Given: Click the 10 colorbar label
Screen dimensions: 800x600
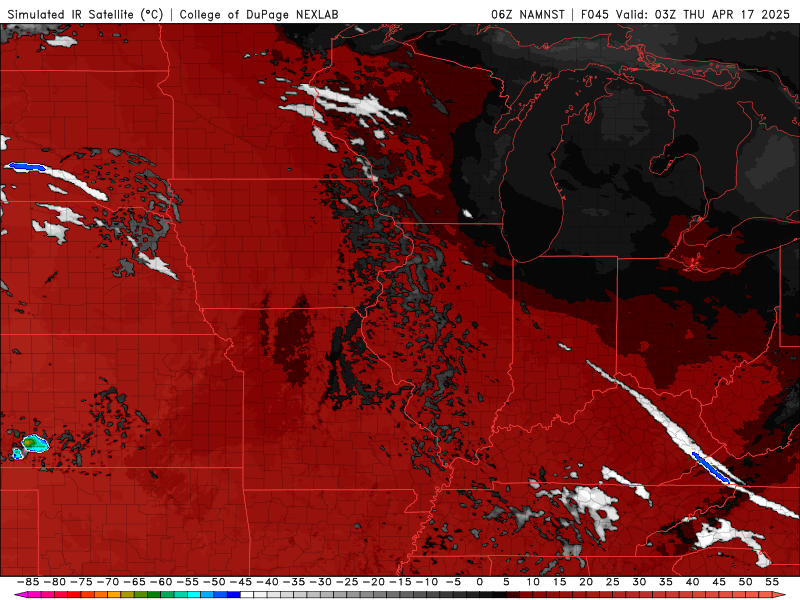Looking at the screenshot, I should [x=533, y=582].
